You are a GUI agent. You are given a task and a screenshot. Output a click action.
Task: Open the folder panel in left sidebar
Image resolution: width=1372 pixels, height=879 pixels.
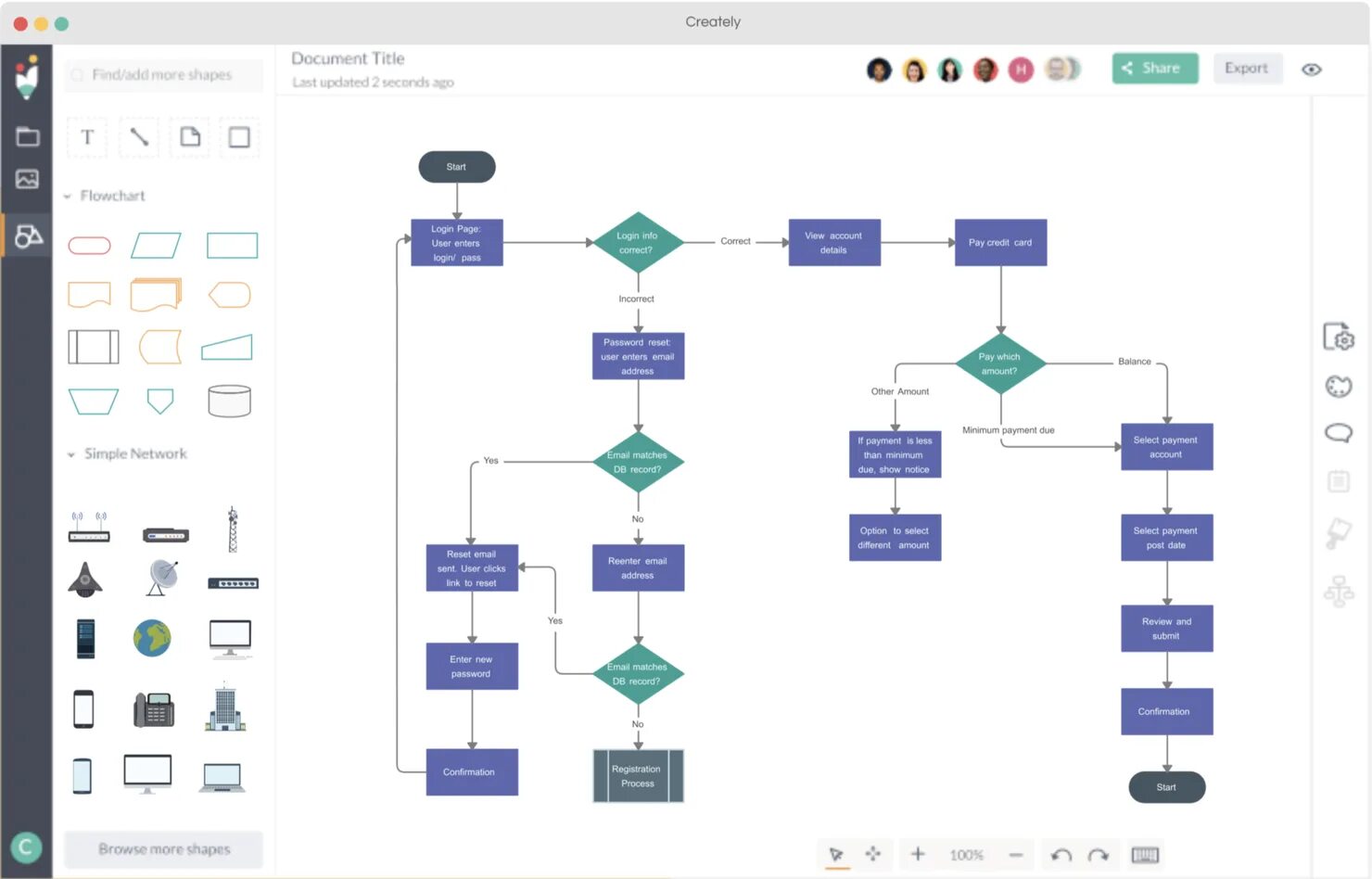click(x=27, y=136)
